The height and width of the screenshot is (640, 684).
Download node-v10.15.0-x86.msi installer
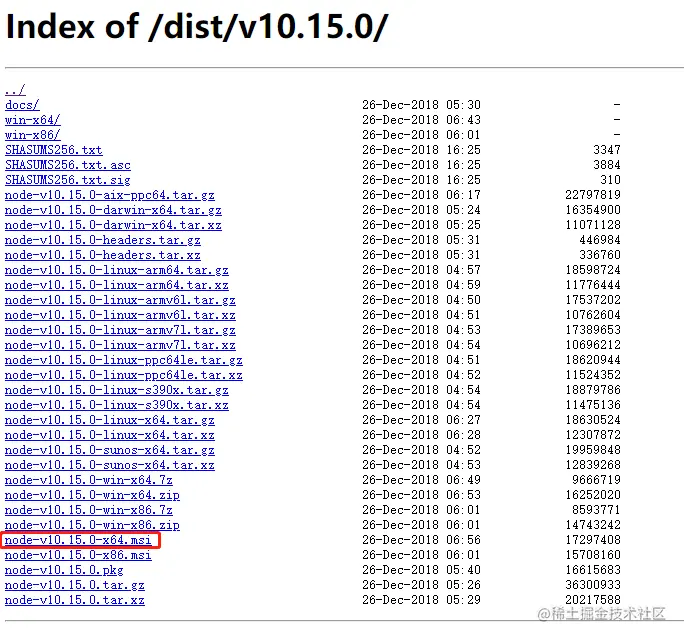(x=79, y=555)
